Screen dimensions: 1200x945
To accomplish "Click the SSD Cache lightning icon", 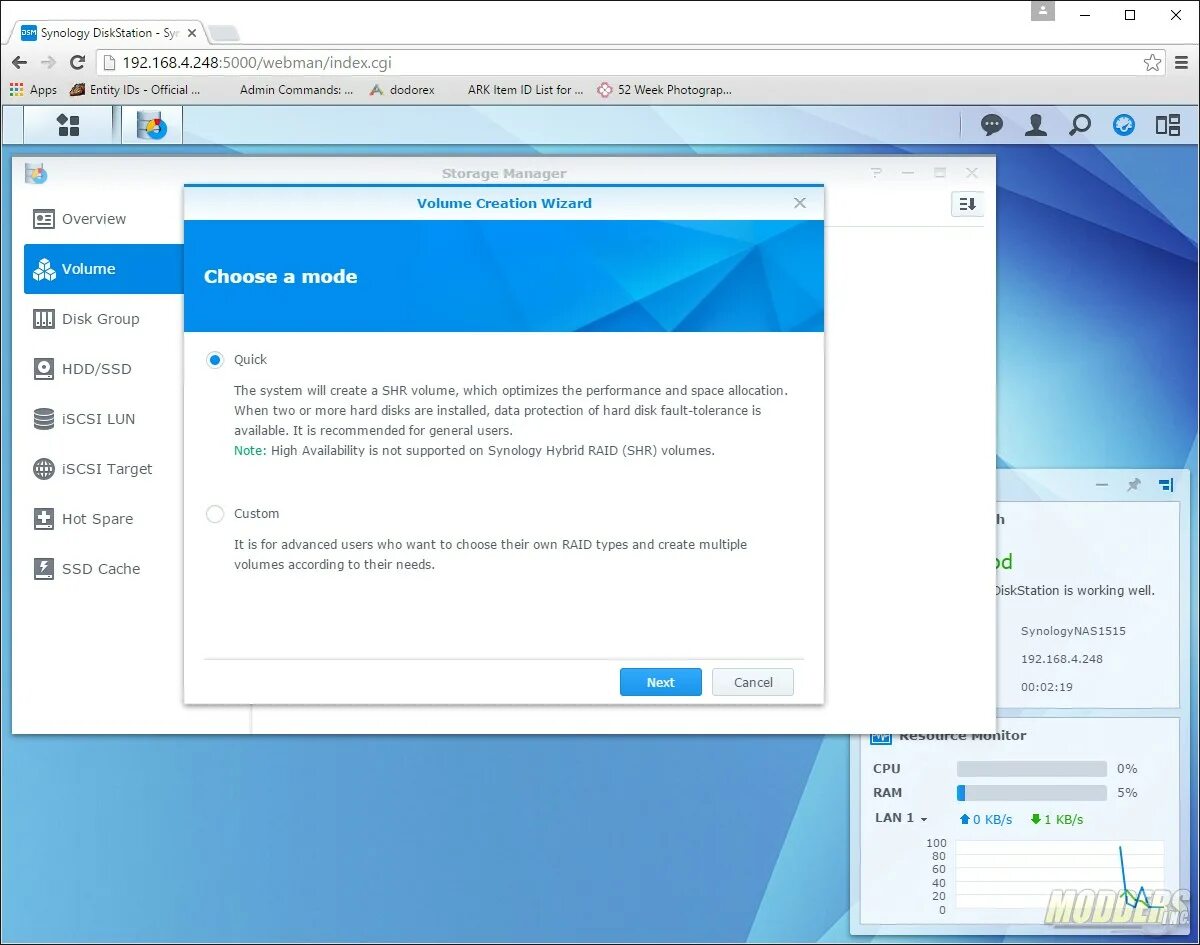I will coord(44,569).
